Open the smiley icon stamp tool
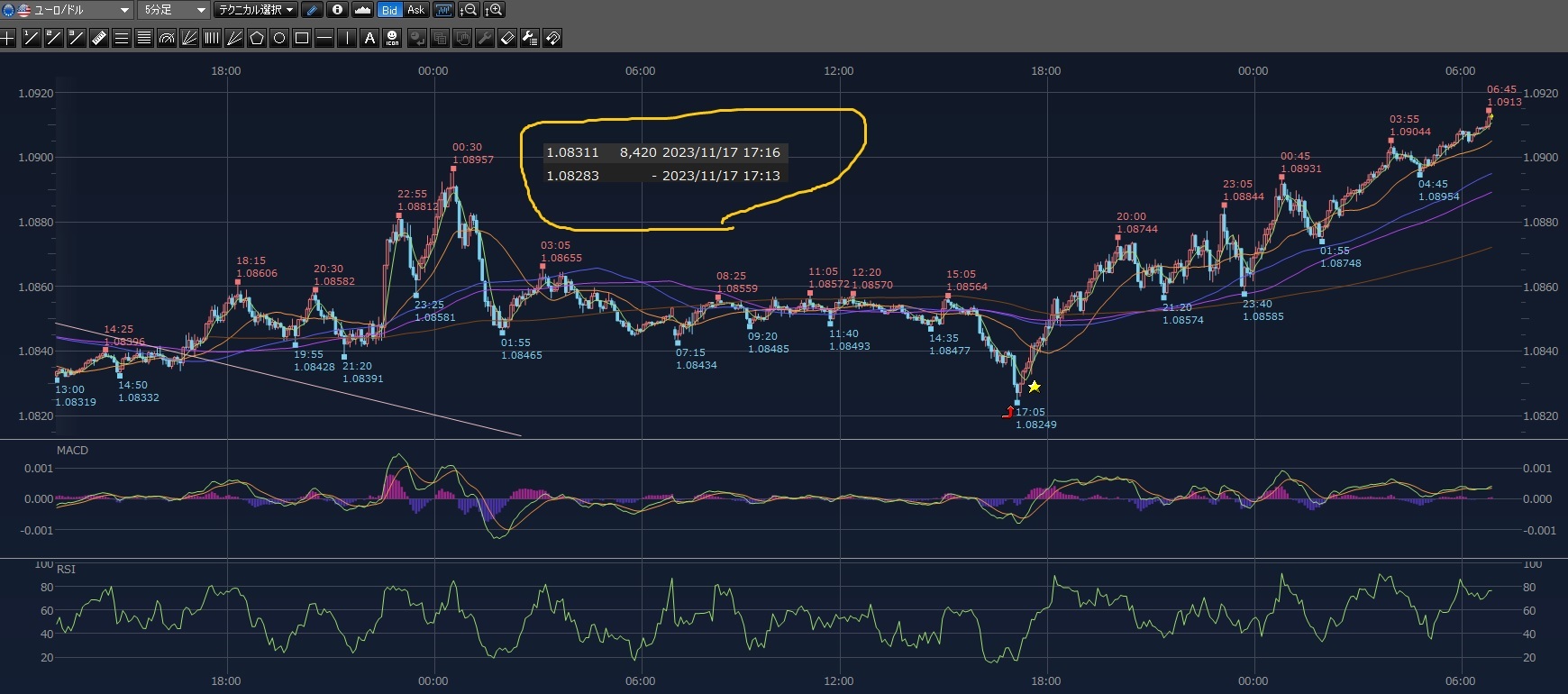 coord(392,38)
